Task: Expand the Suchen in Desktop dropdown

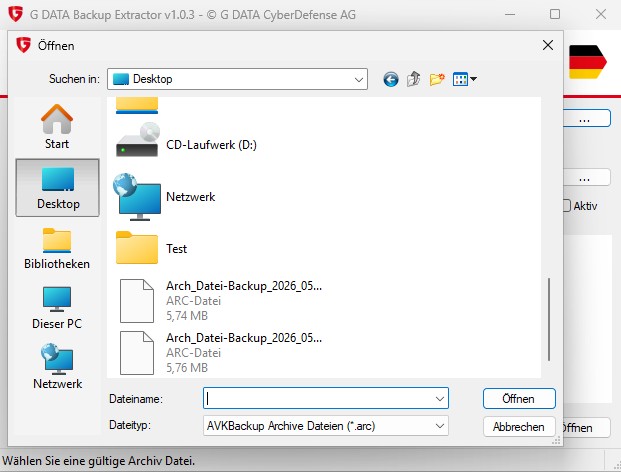Action: [359, 79]
